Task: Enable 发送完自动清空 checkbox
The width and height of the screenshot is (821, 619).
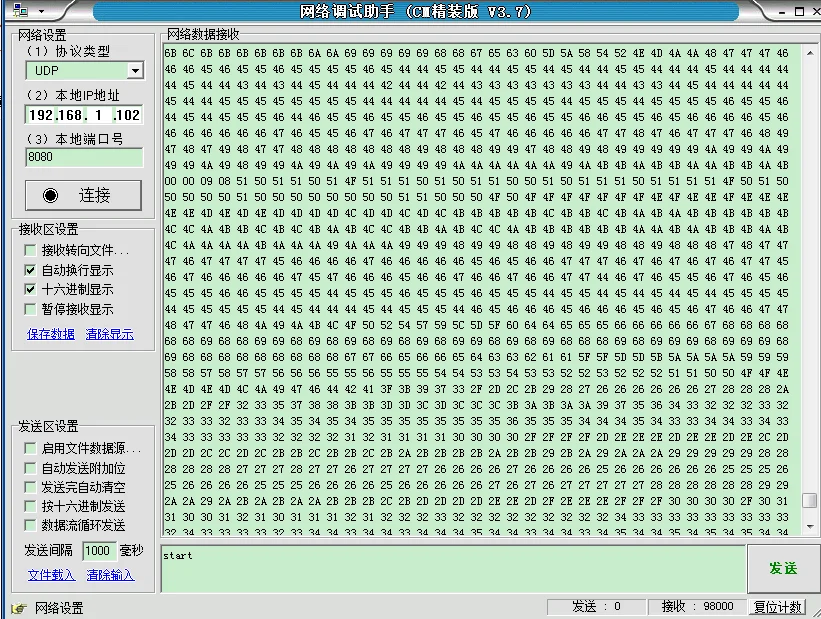Action: click(x=30, y=487)
